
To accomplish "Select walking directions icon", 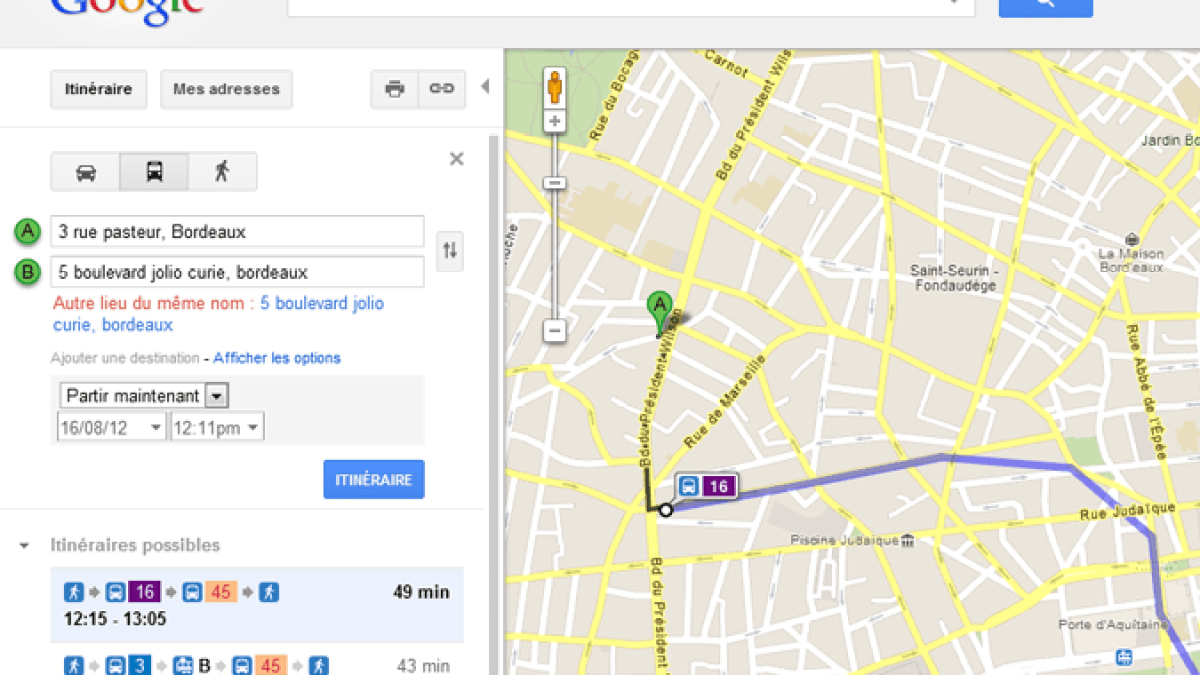I will [x=222, y=172].
